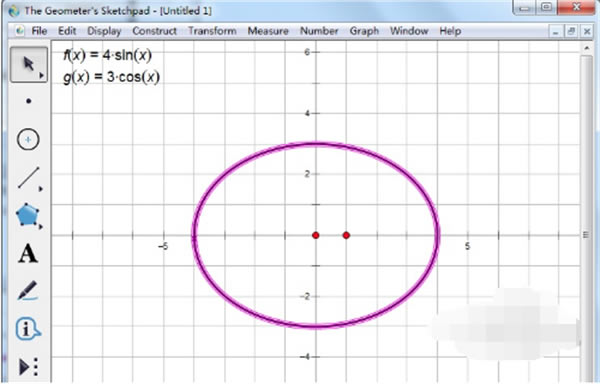Select the Compass circle tool
The width and height of the screenshot is (600, 384).
coord(28,140)
